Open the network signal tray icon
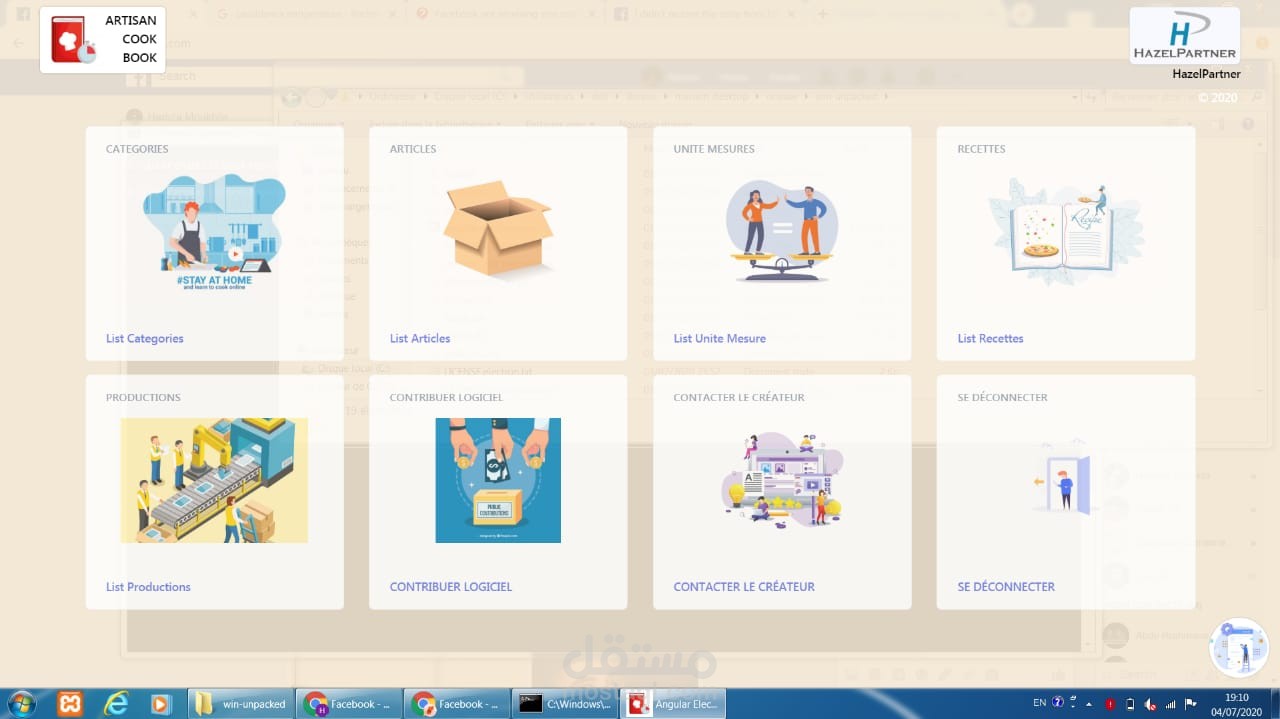The height and width of the screenshot is (719, 1280). (1170, 704)
